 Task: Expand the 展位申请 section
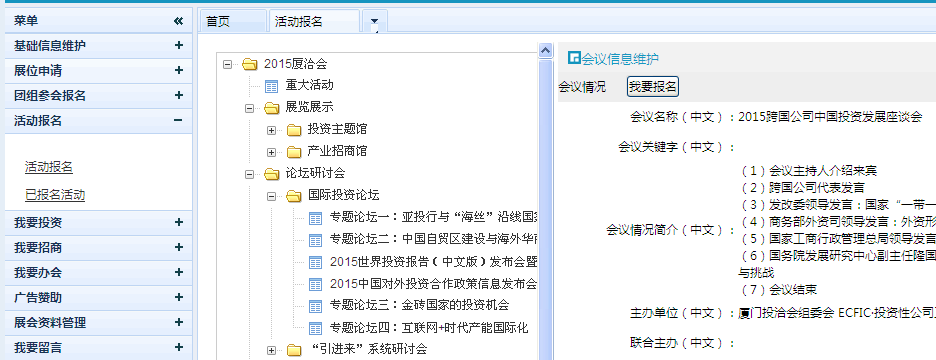178,70
